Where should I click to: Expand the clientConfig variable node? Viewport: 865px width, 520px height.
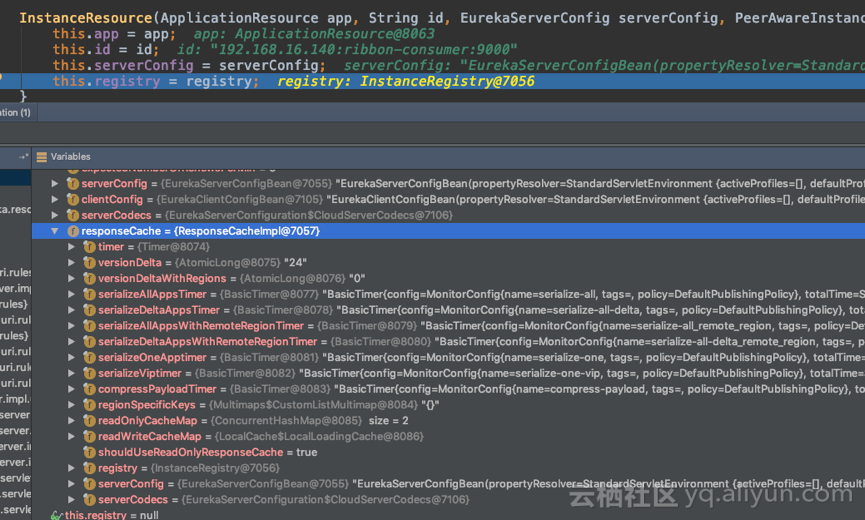click(x=55, y=199)
